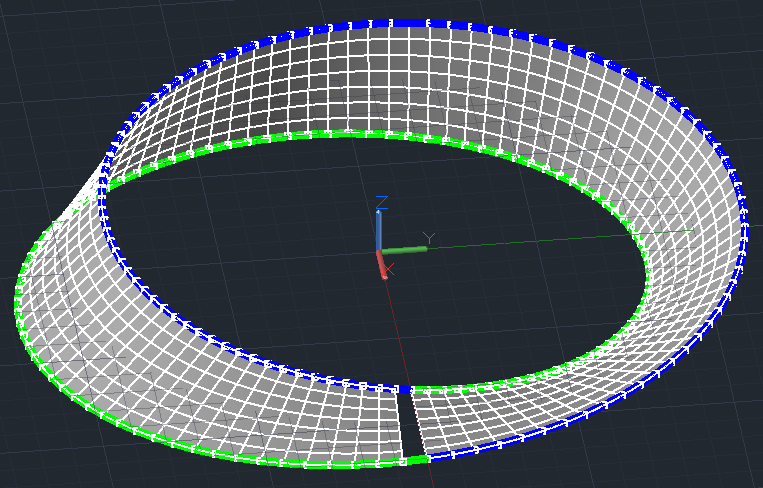Viewport: 763px width, 488px height.
Task: Select the blue outer edge on right side
Action: click(x=741, y=234)
